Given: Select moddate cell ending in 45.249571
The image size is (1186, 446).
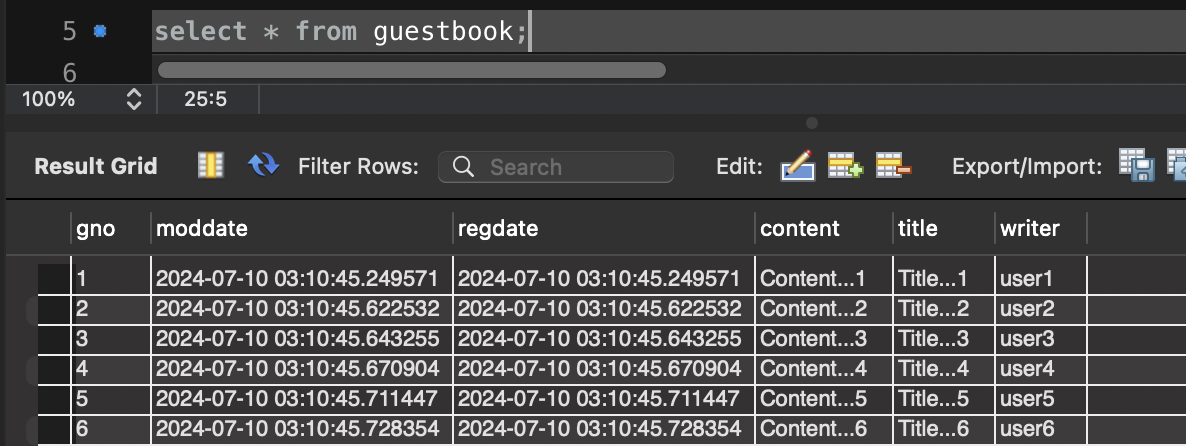Looking at the screenshot, I should click(x=303, y=278).
